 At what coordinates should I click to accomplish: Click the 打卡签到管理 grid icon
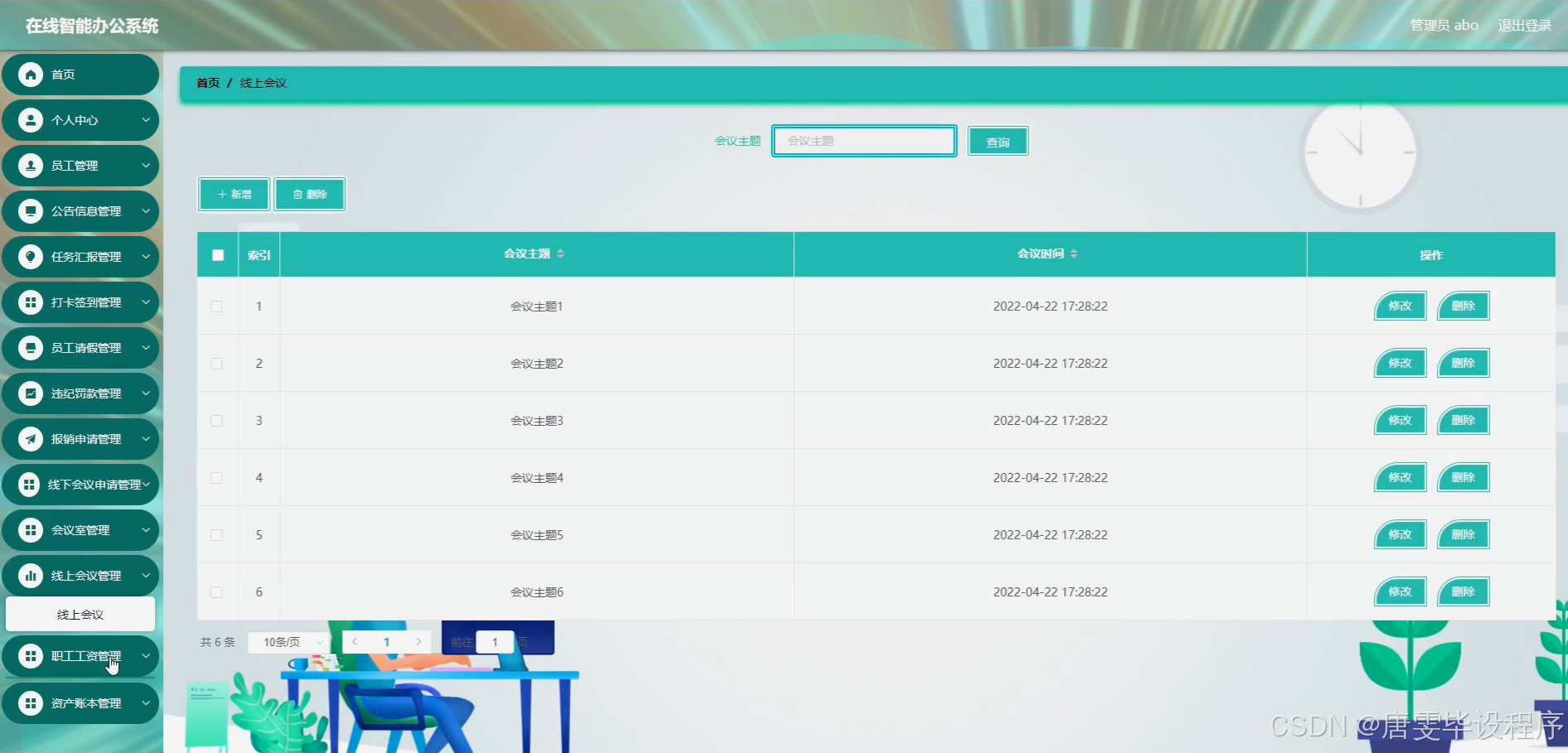[31, 302]
